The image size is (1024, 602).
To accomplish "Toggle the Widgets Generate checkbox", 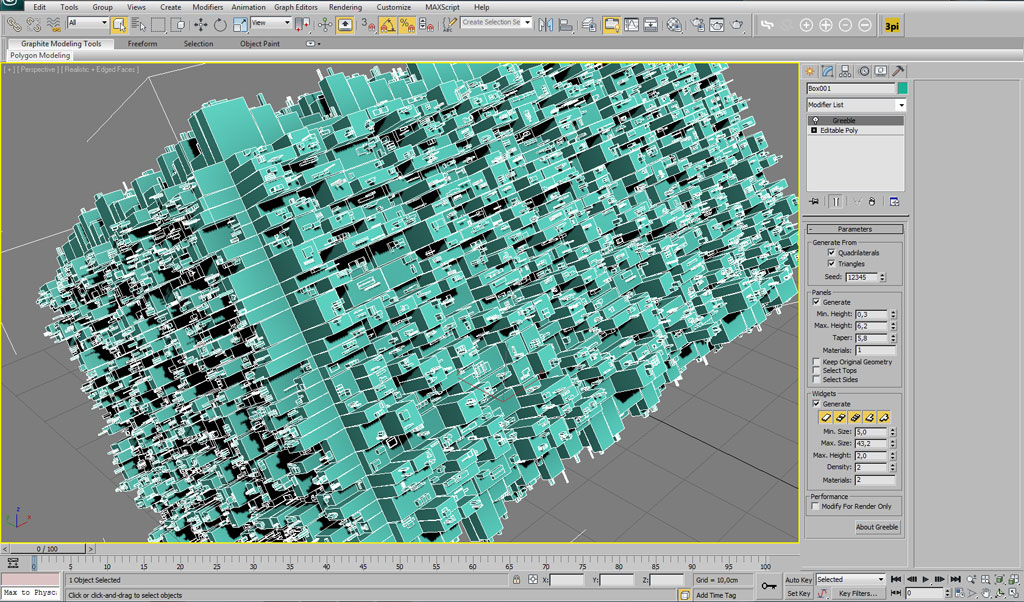I will 816,404.
